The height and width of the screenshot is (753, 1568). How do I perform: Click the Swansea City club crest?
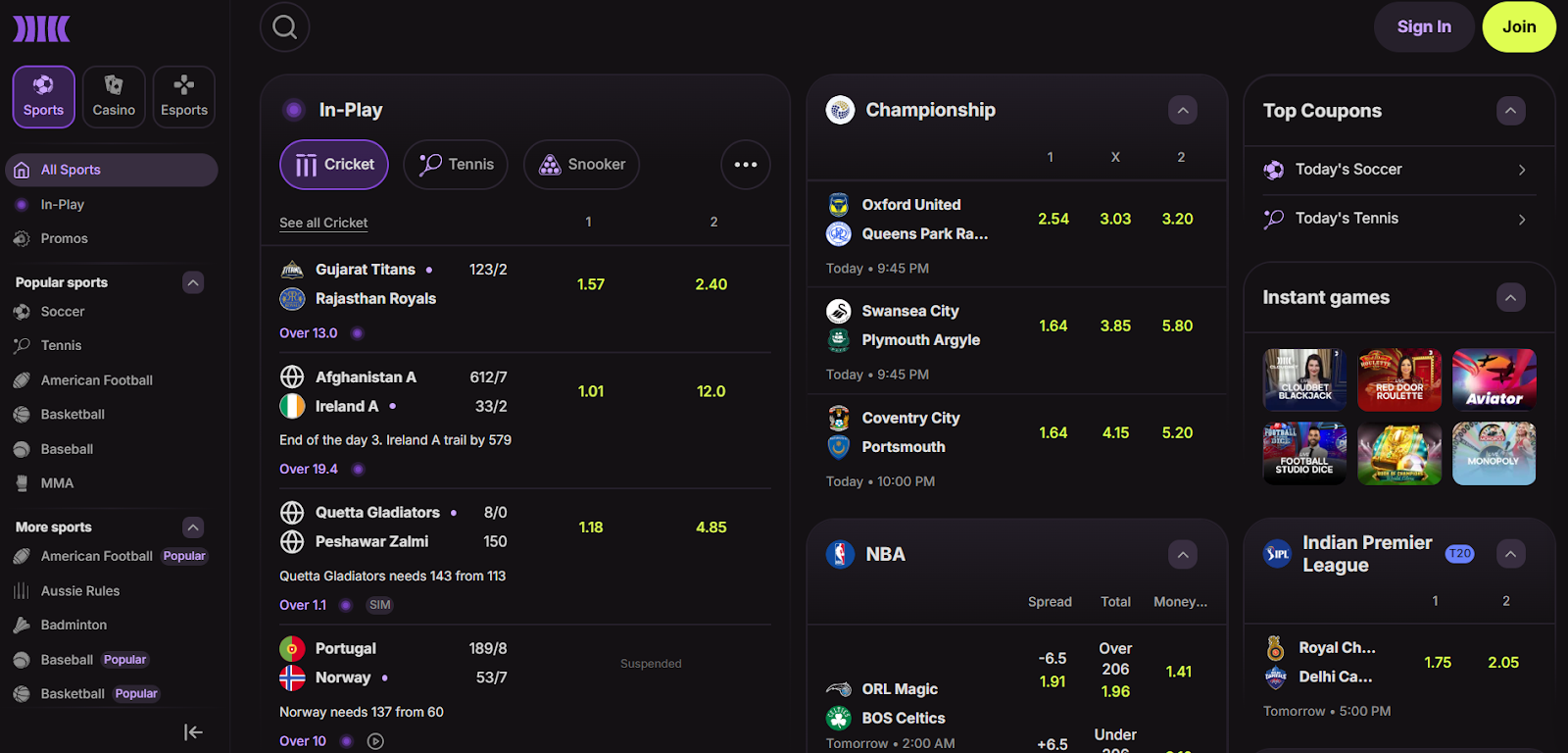[x=839, y=311]
